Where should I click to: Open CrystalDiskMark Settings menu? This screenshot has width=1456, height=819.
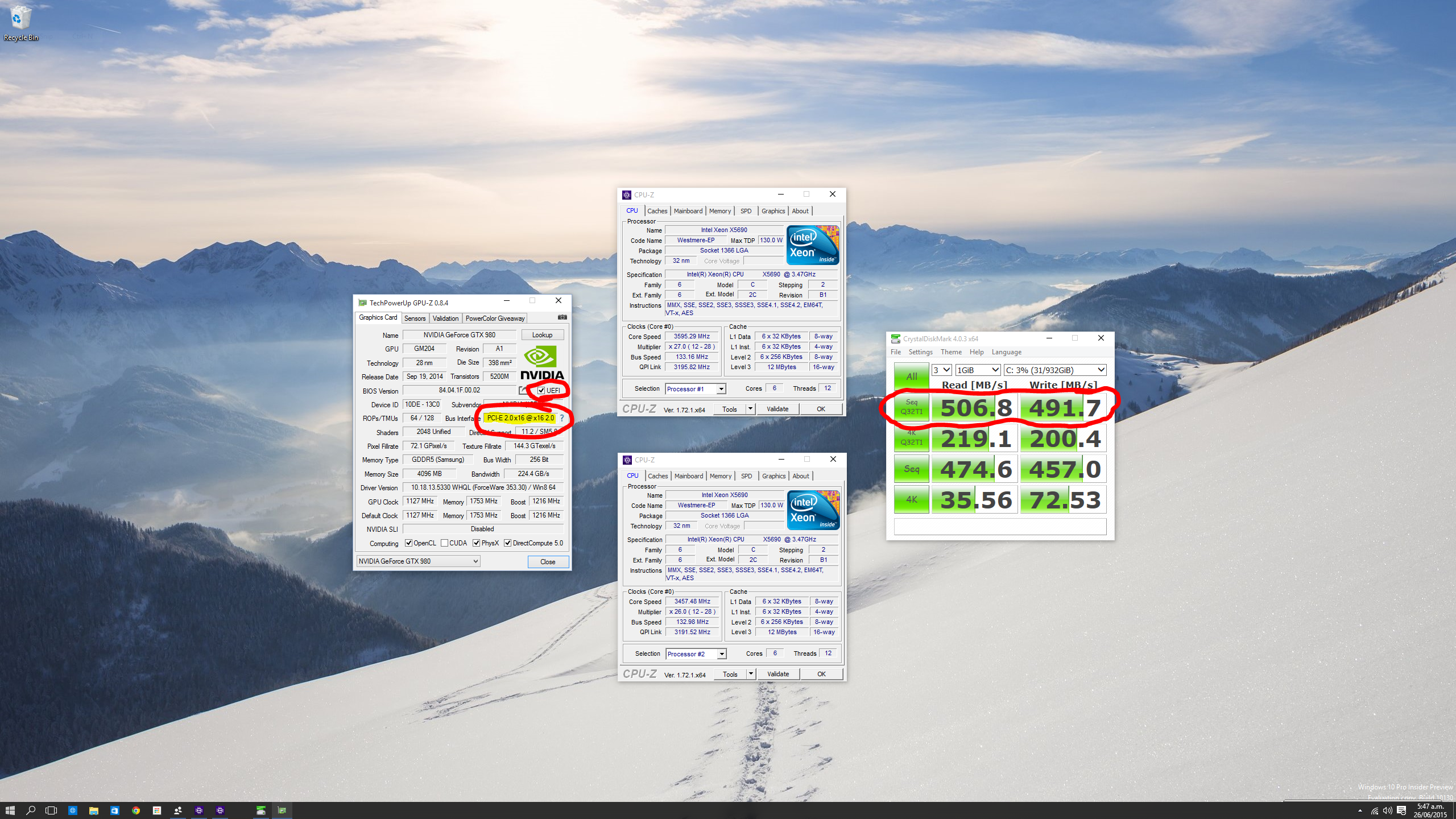[x=920, y=352]
